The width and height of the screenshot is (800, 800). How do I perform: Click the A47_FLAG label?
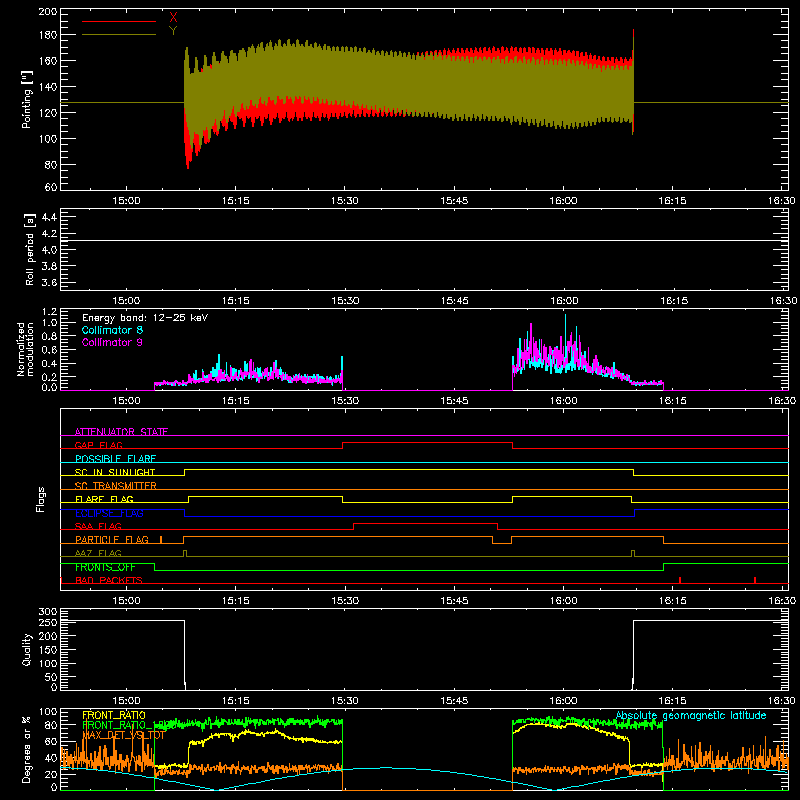point(98,553)
